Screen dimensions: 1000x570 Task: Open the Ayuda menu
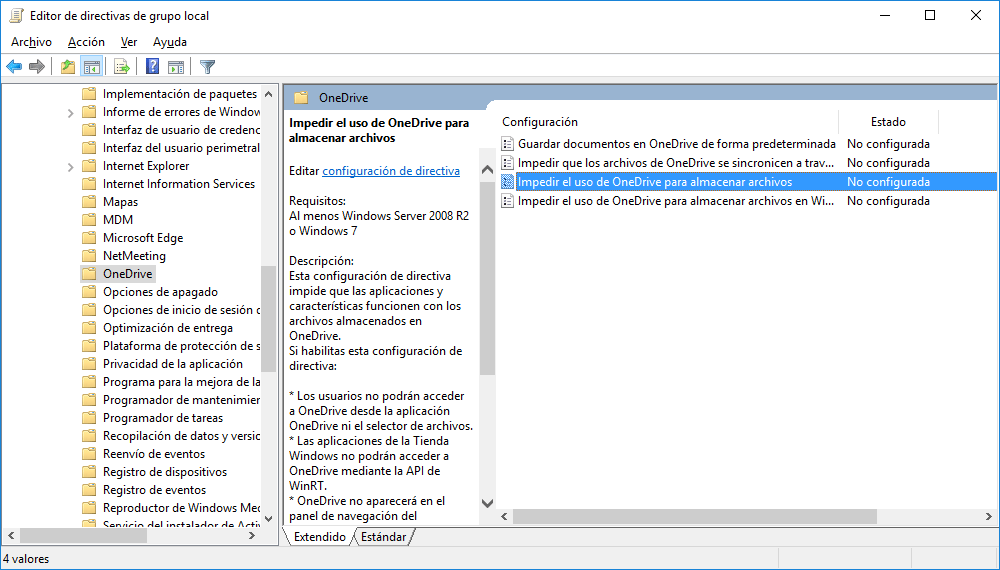tap(170, 42)
